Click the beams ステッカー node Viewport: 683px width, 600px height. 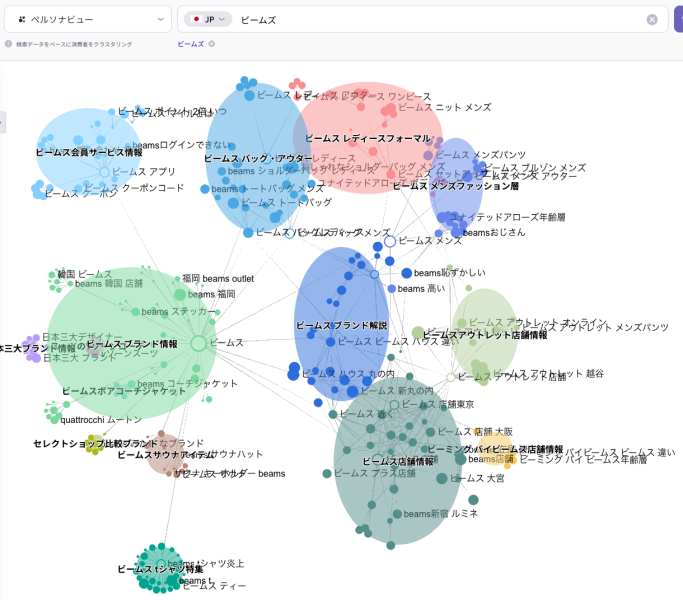click(x=135, y=312)
